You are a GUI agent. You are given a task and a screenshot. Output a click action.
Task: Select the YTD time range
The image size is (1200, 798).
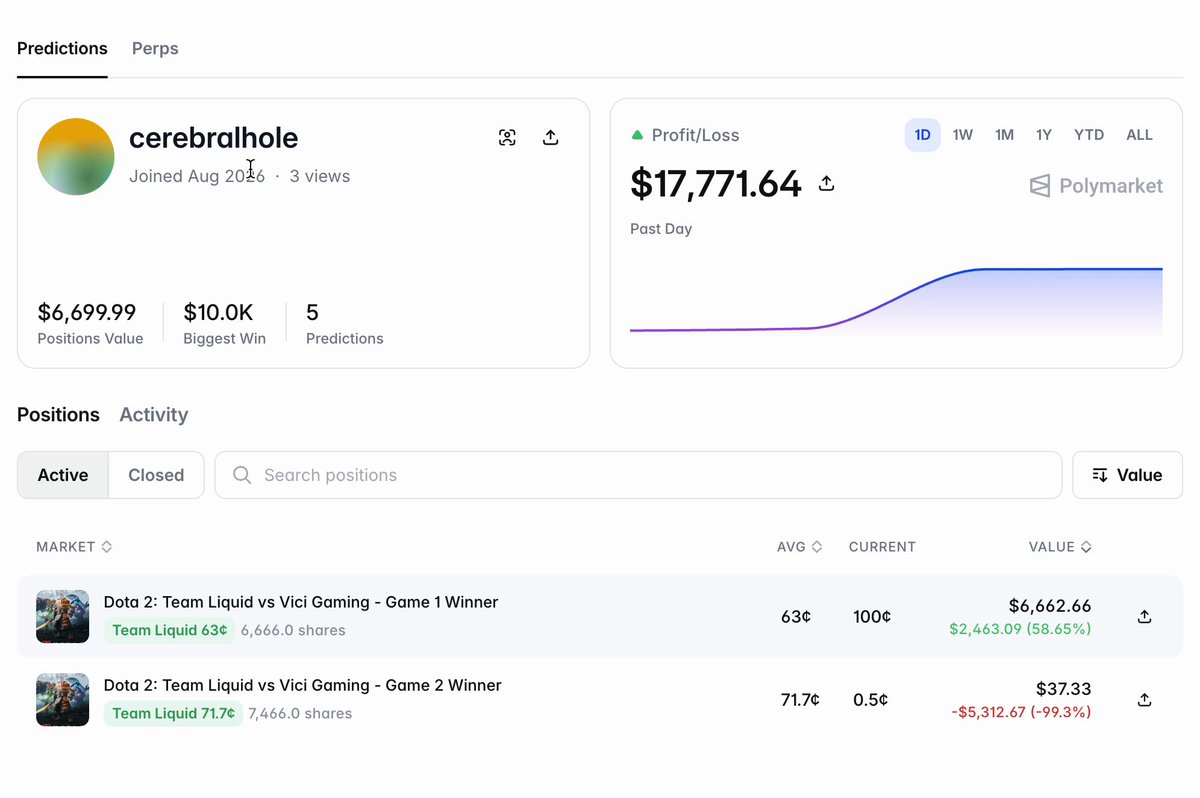click(x=1089, y=135)
